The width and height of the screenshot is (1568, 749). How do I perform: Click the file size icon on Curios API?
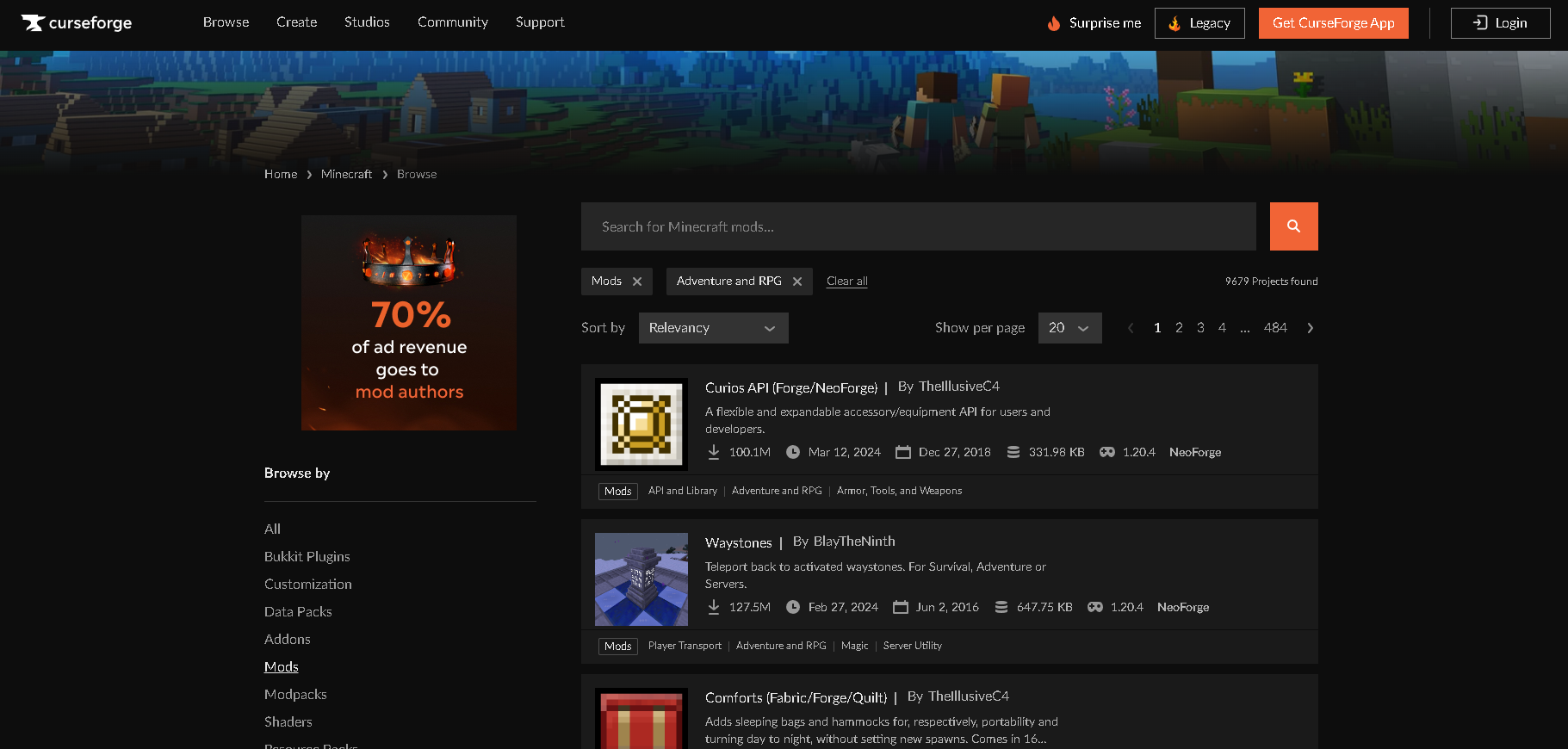(x=1013, y=452)
